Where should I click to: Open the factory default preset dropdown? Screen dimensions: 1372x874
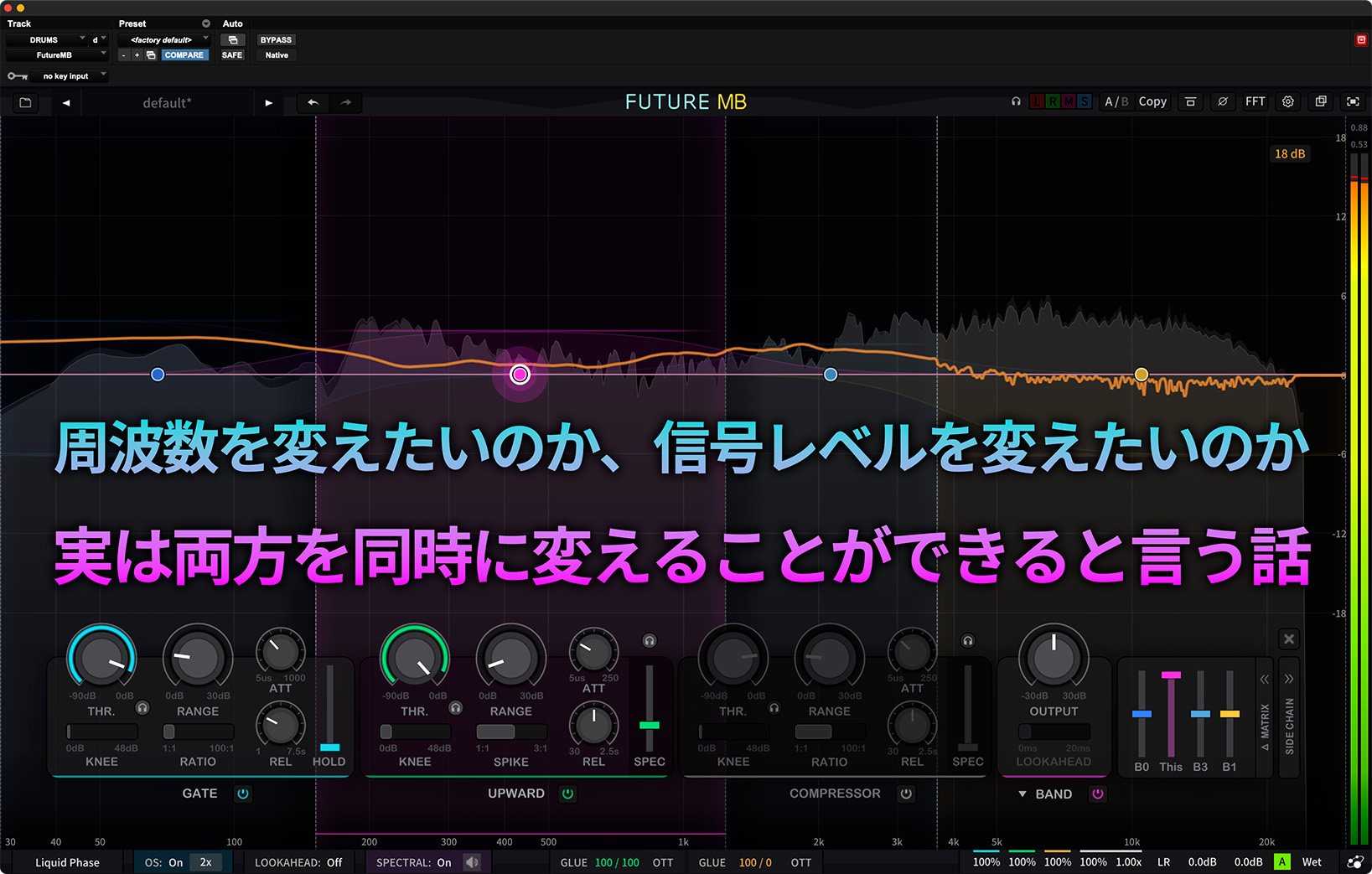point(164,39)
